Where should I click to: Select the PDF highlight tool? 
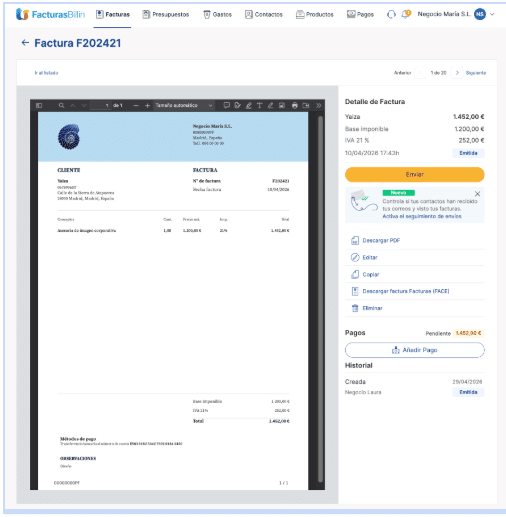pos(249,105)
